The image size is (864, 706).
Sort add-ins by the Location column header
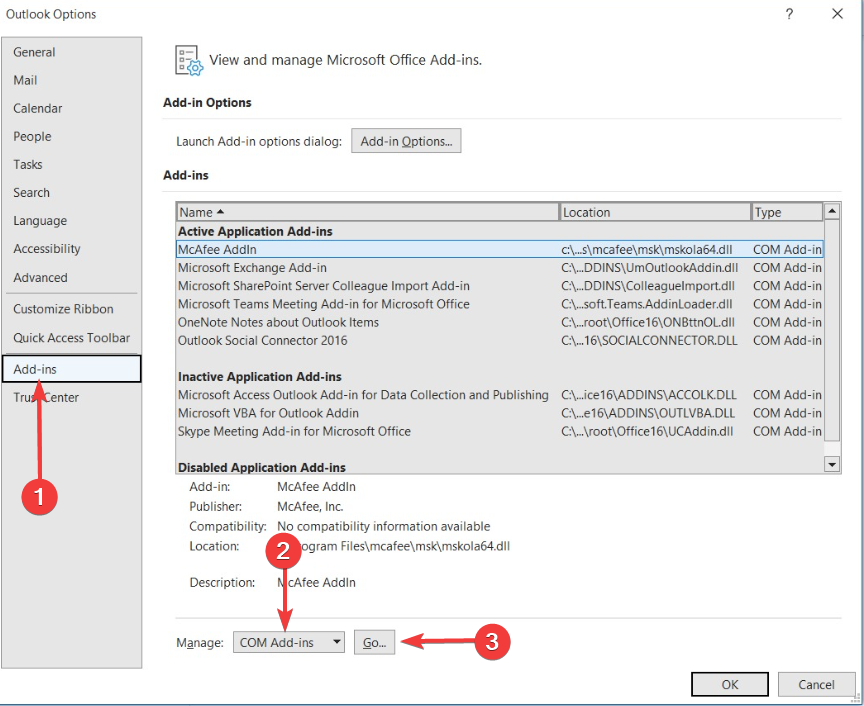655,212
